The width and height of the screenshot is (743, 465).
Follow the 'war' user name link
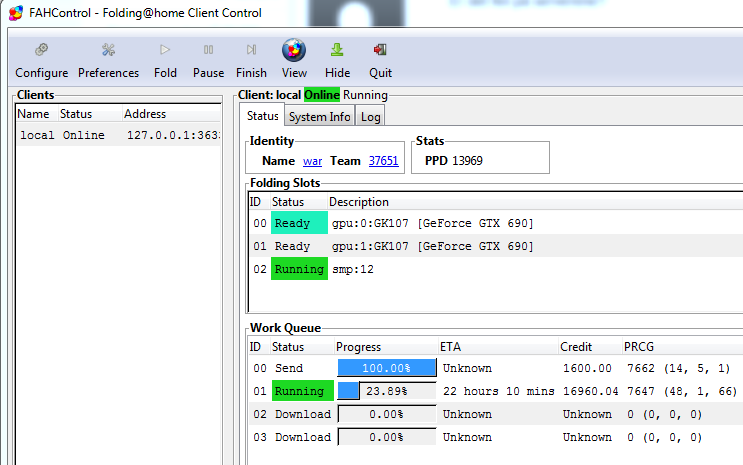tap(312, 161)
